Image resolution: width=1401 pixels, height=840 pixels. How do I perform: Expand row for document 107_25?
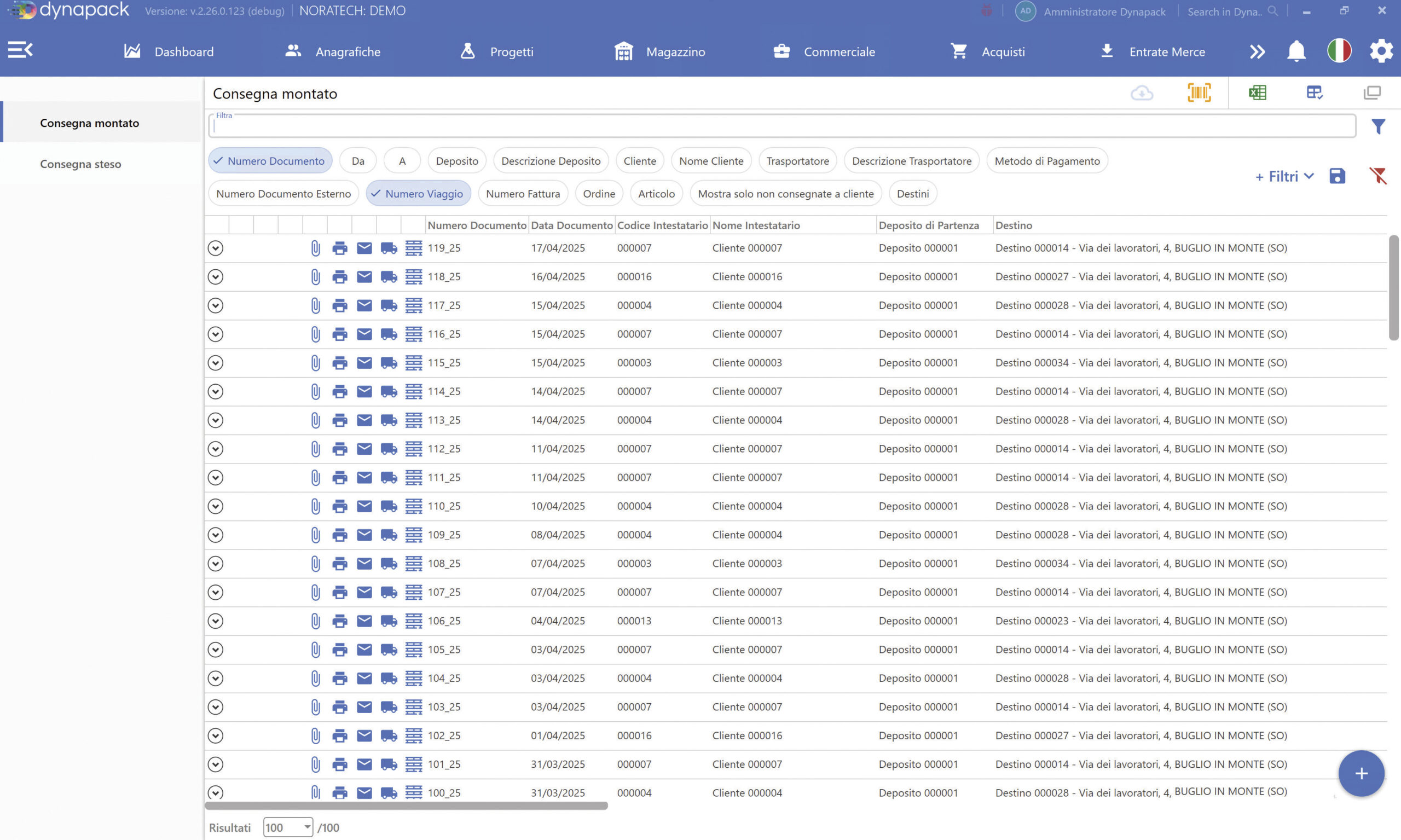coord(215,592)
